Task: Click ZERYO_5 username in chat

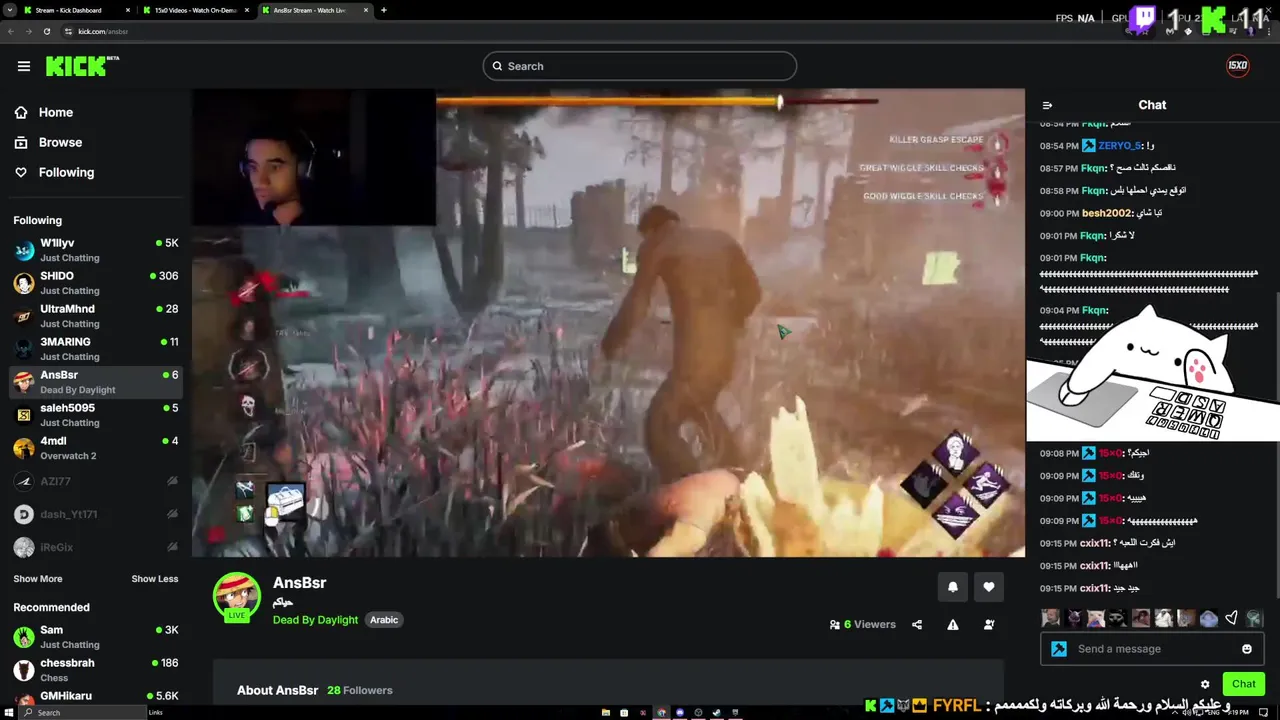Action: click(1120, 146)
